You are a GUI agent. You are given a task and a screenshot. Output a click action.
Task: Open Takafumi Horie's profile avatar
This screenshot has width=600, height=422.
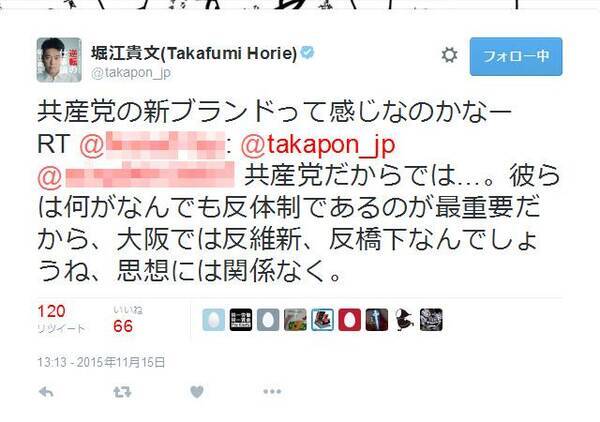(59, 60)
